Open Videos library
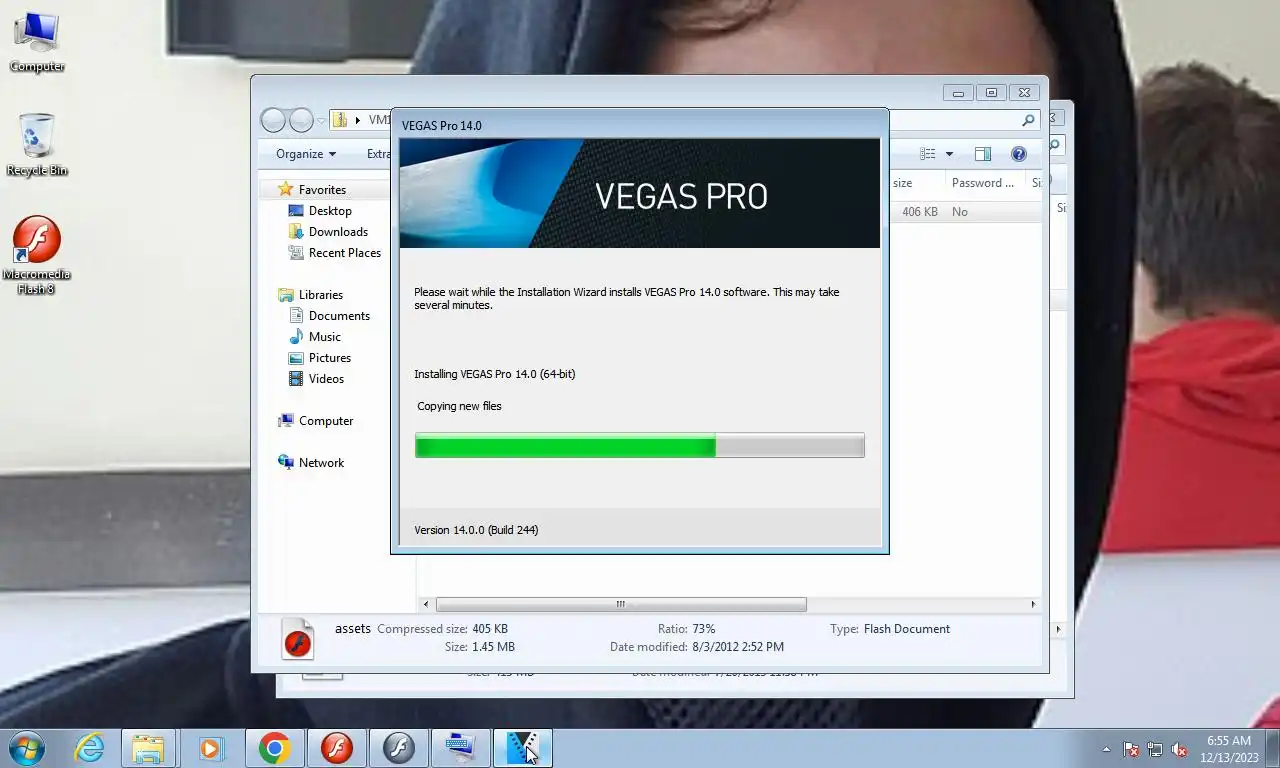1280x768 pixels. click(x=326, y=379)
